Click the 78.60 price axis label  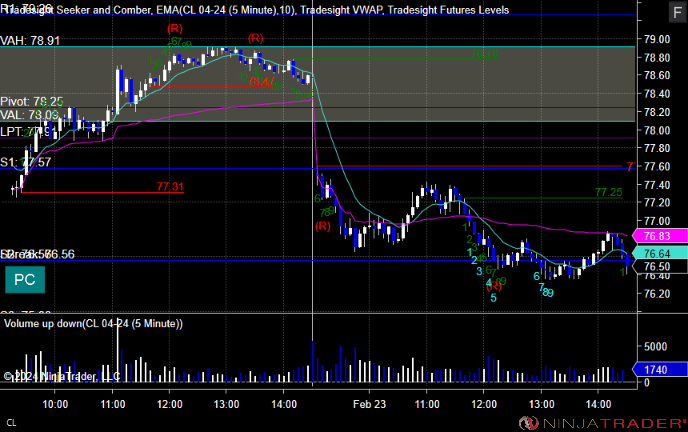click(657, 75)
